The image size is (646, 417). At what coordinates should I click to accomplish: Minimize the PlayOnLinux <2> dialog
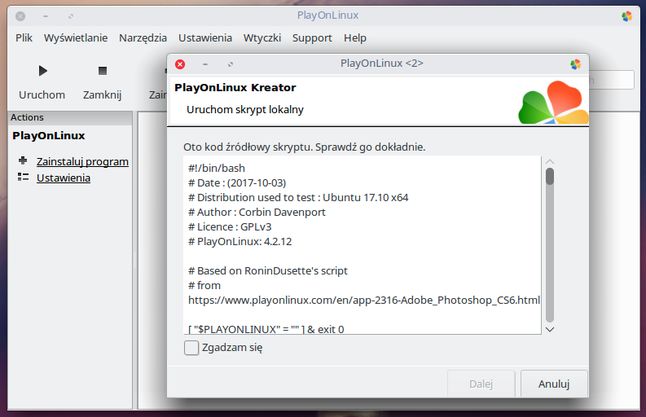click(205, 64)
